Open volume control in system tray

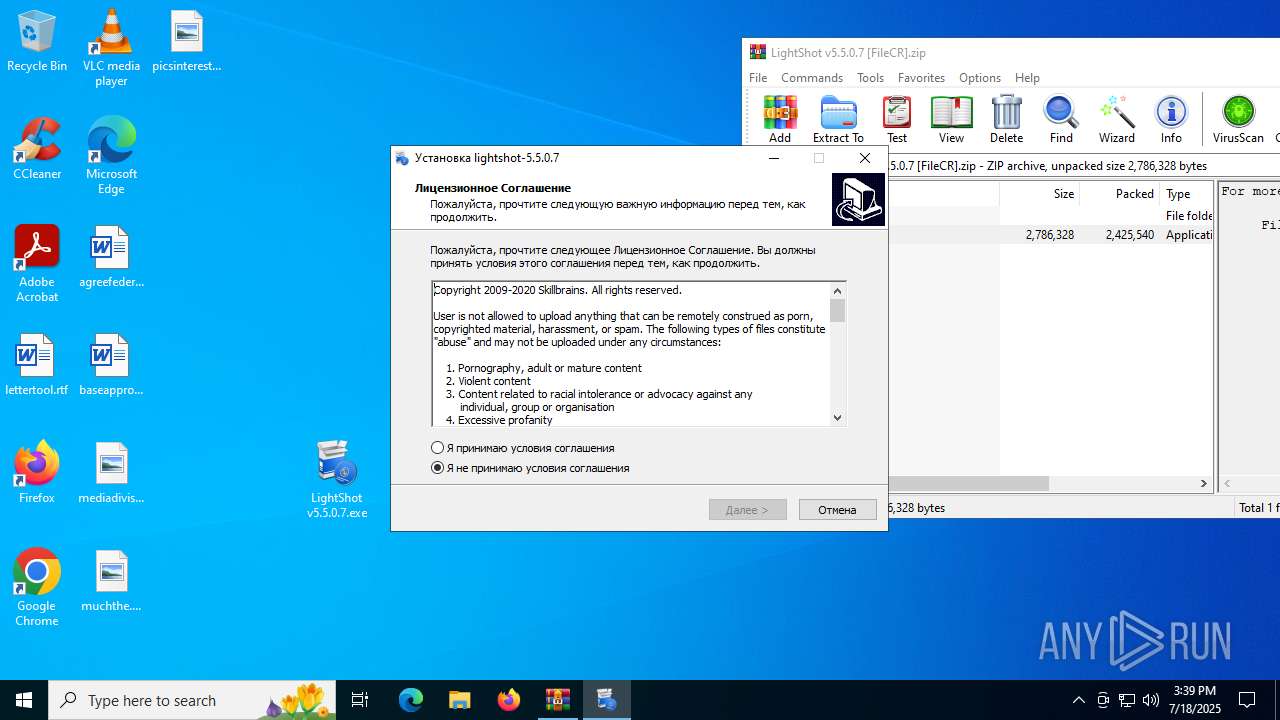(x=1151, y=700)
